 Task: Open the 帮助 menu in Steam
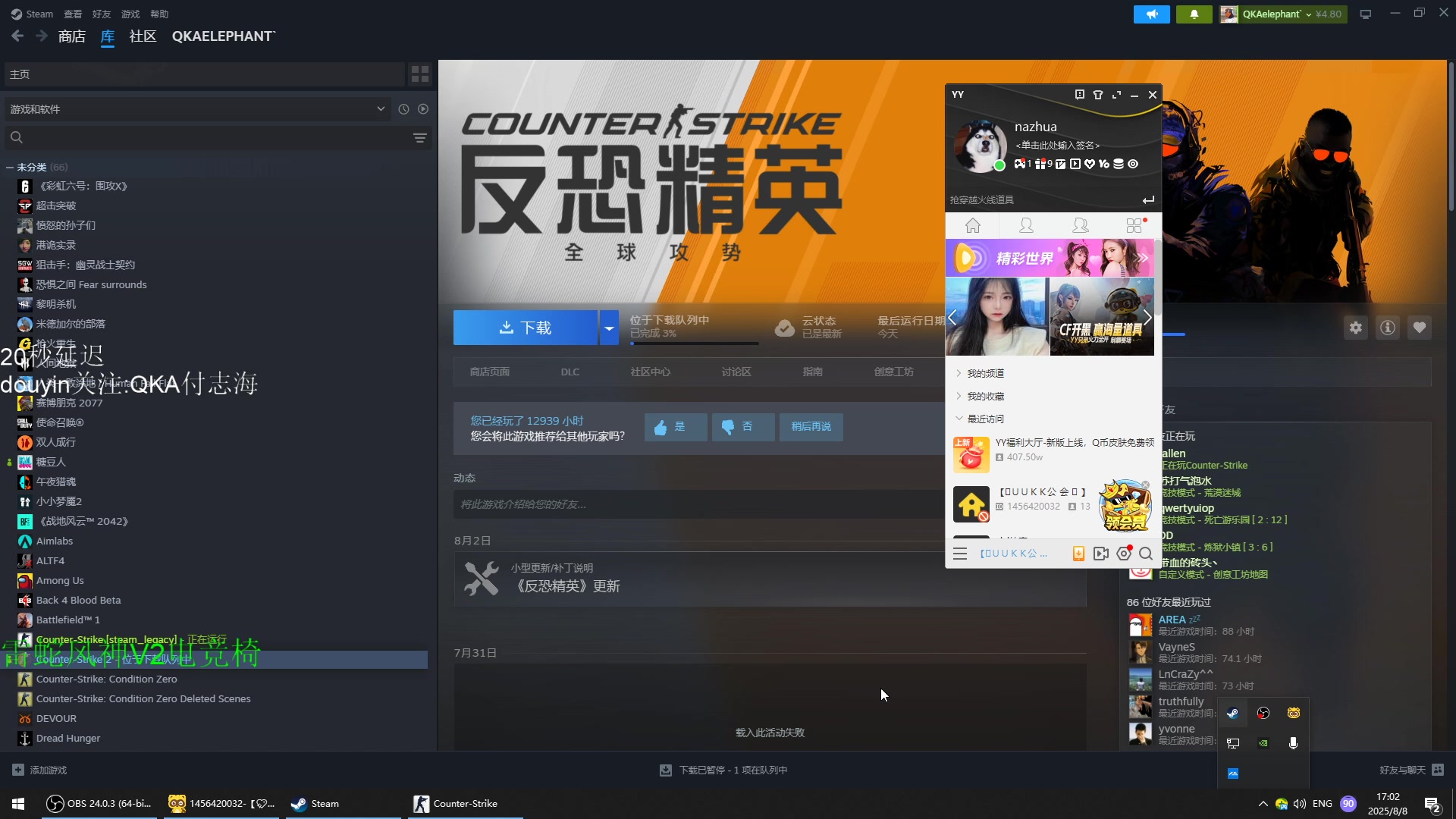click(159, 14)
